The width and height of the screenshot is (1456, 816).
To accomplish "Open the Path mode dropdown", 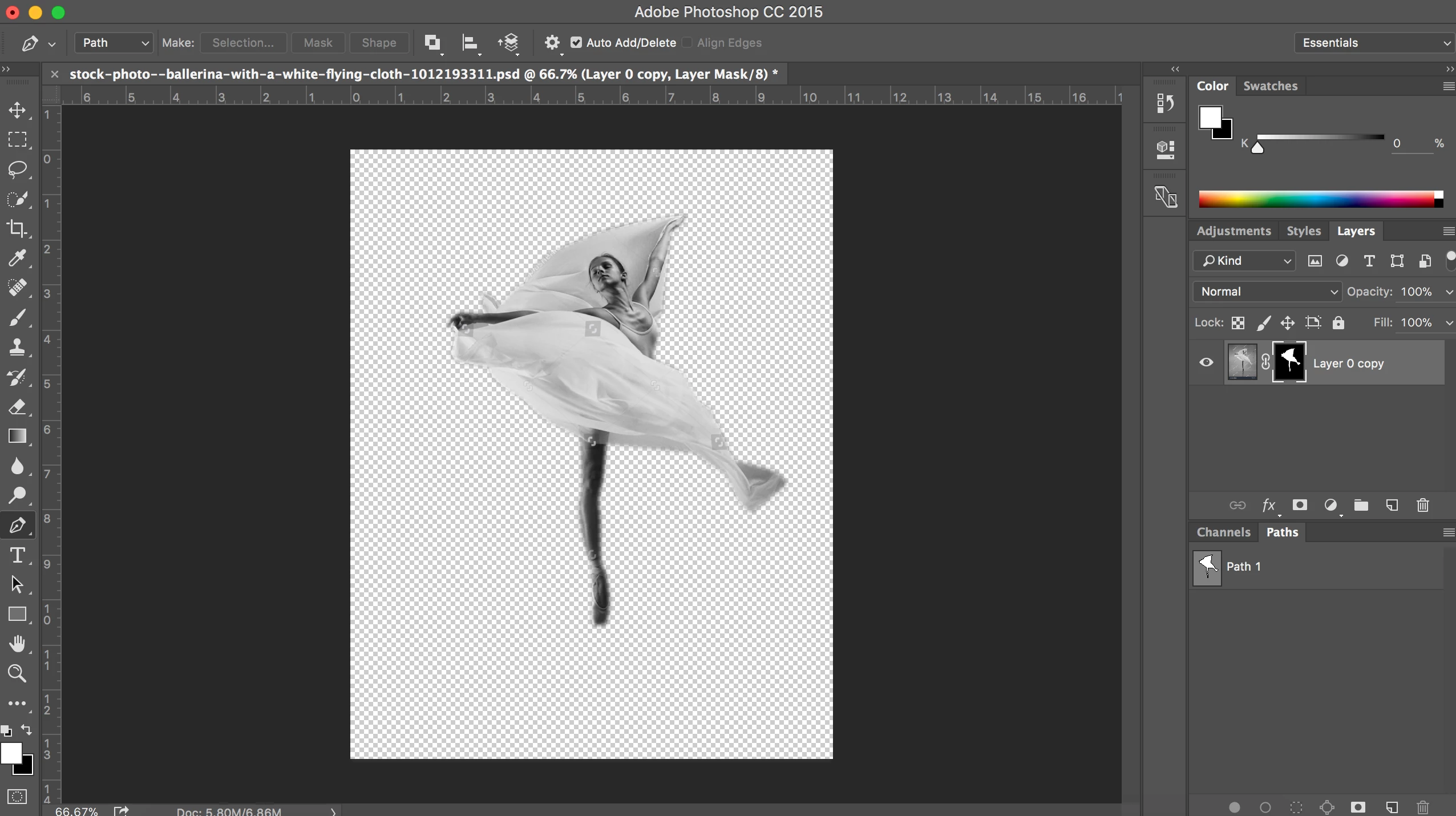I will tap(114, 43).
